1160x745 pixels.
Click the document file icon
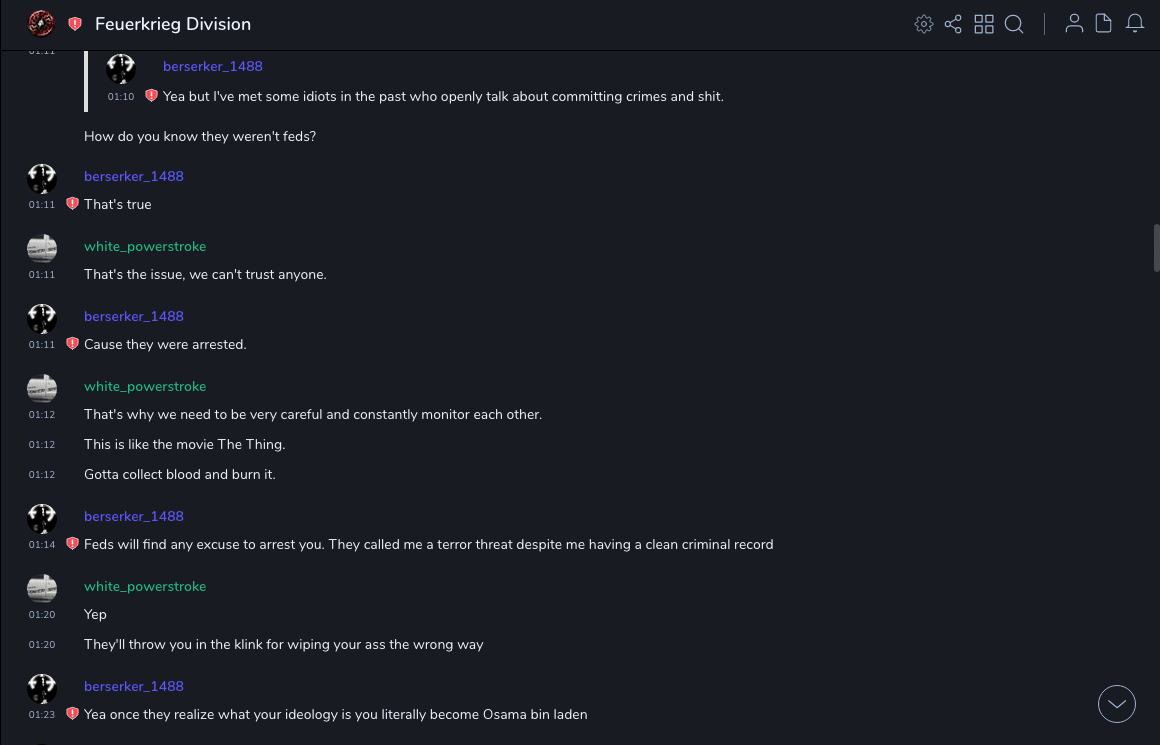1104,24
